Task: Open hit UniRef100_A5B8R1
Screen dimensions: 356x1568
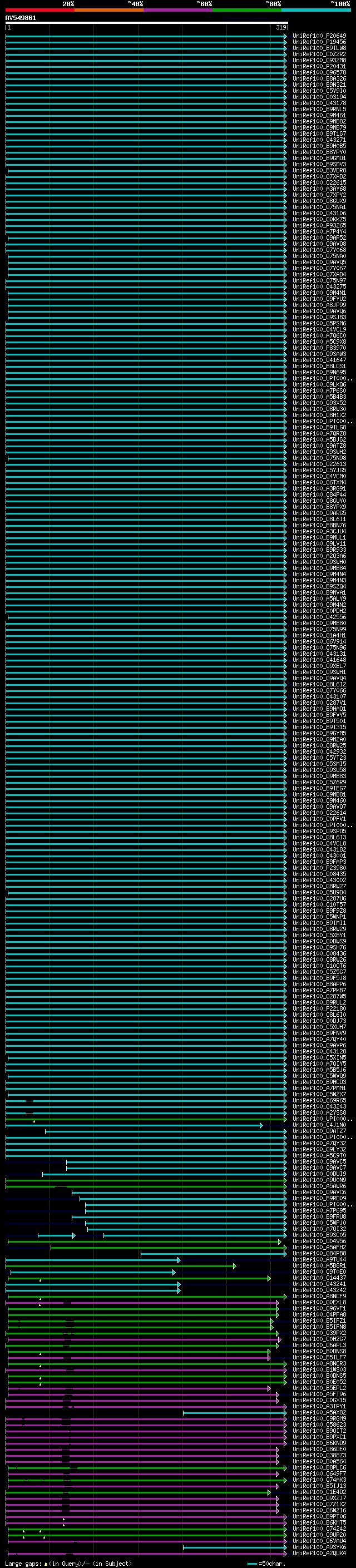Action: (x=319, y=1265)
